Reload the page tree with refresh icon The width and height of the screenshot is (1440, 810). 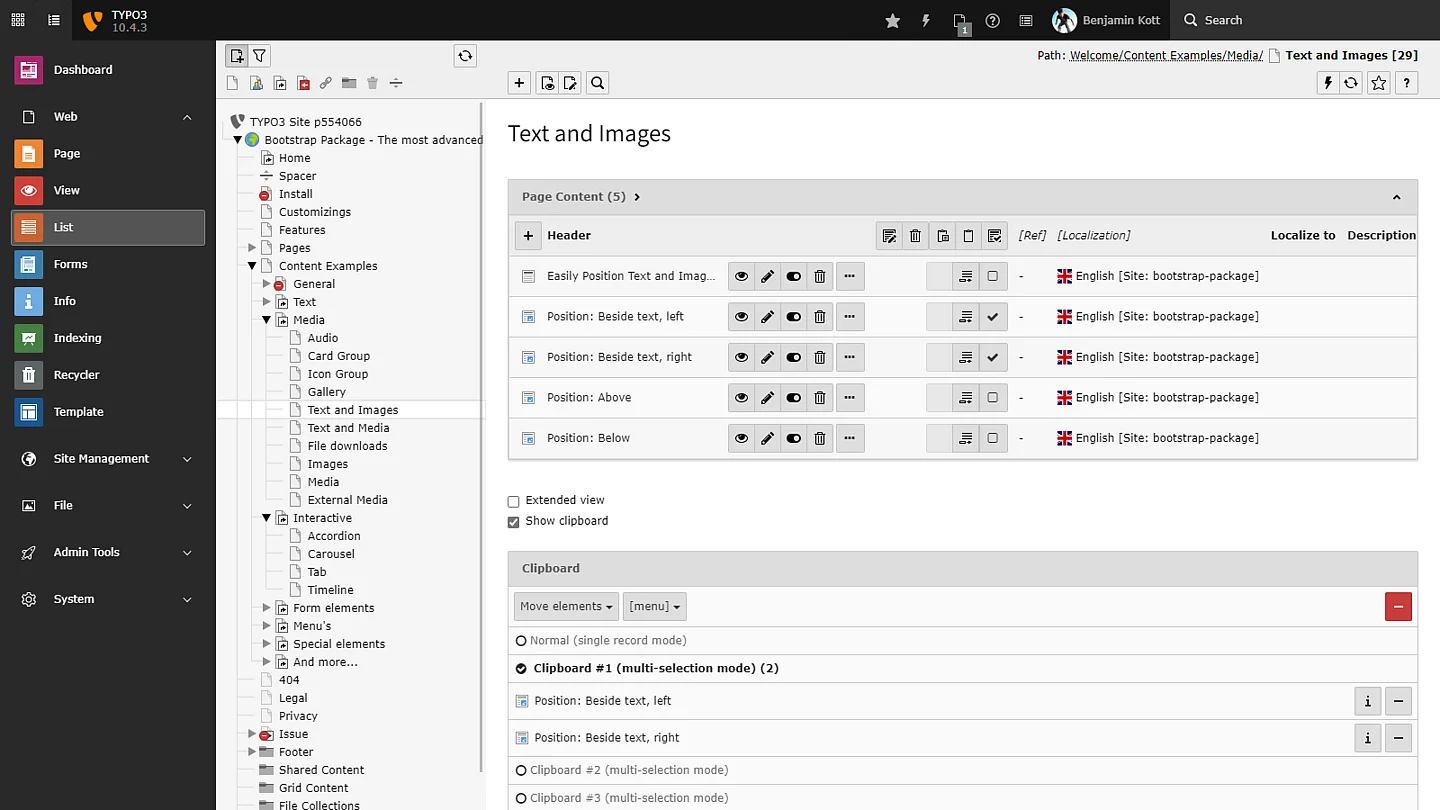465,56
